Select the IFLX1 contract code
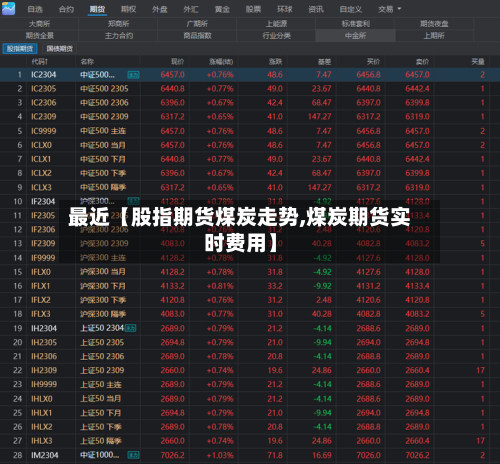500x464 pixels. (41, 286)
